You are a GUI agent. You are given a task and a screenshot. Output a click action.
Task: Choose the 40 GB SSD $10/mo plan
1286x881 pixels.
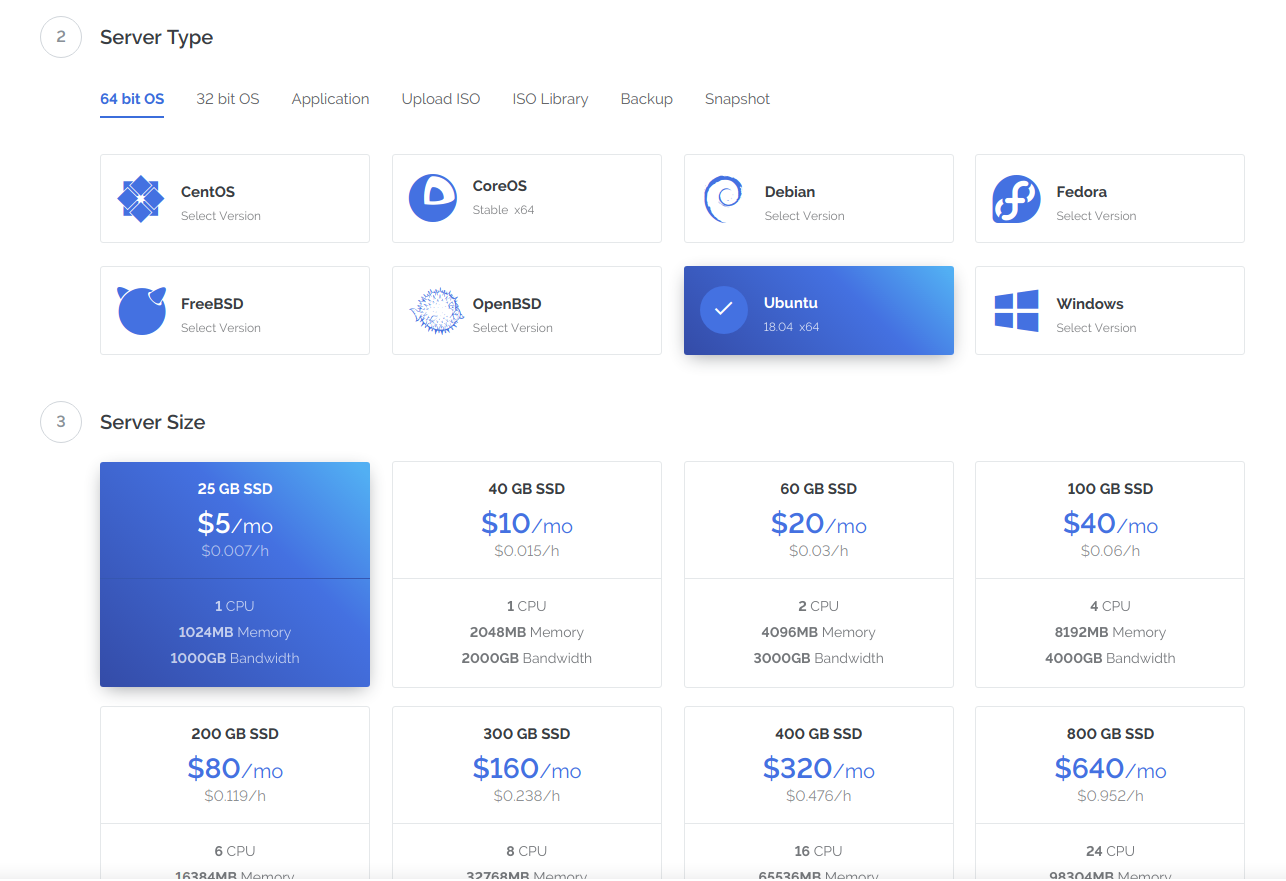point(526,574)
